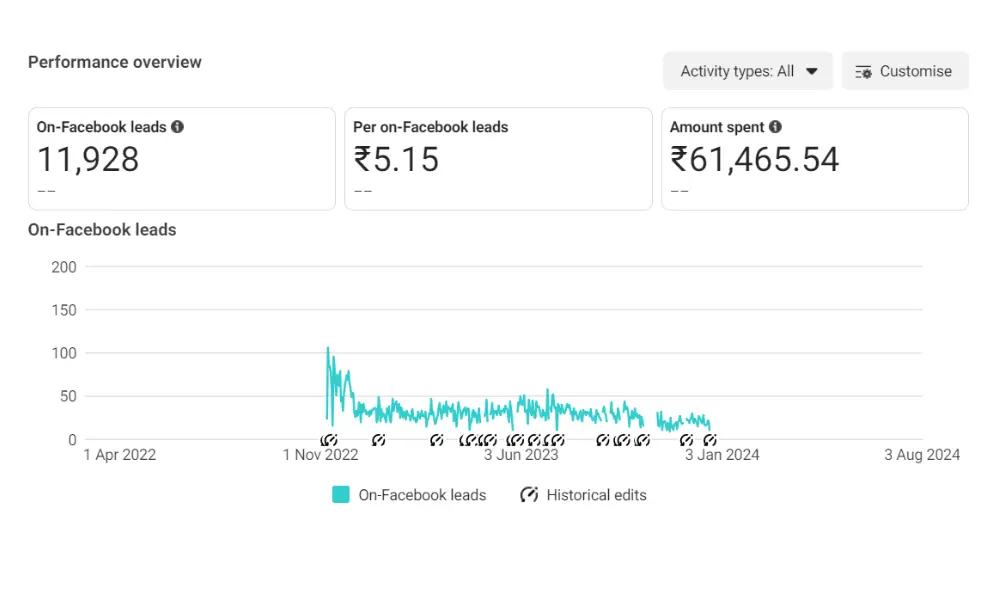Toggle On-Facebook leads legend label
The height and width of the screenshot is (600, 1000).
click(422, 495)
